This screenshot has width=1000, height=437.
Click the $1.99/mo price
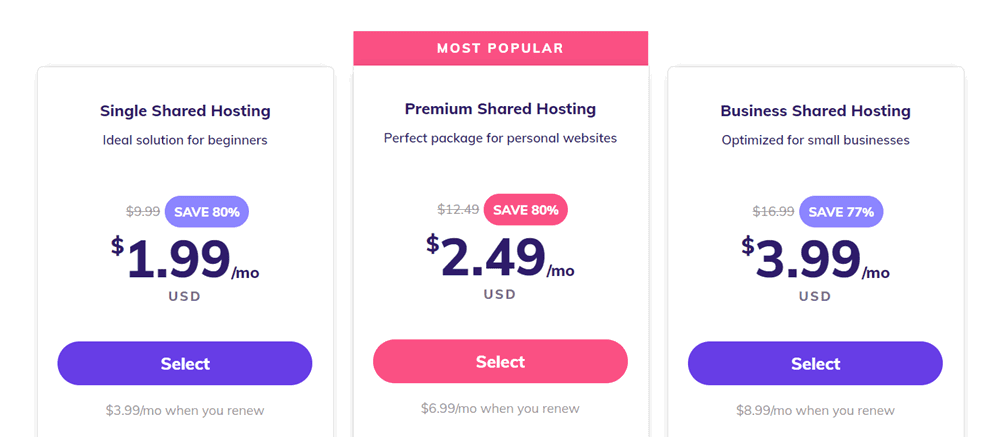pos(185,259)
